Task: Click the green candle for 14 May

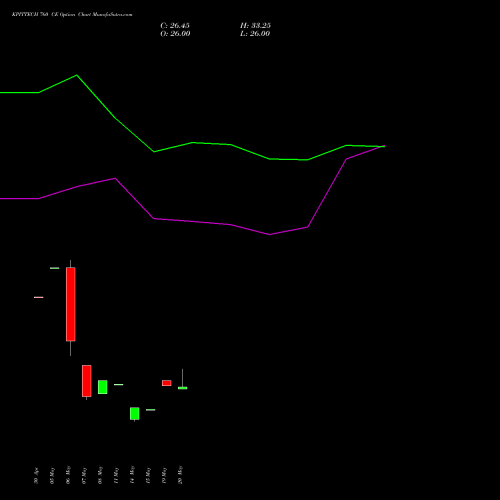Action: pyautogui.click(x=135, y=414)
